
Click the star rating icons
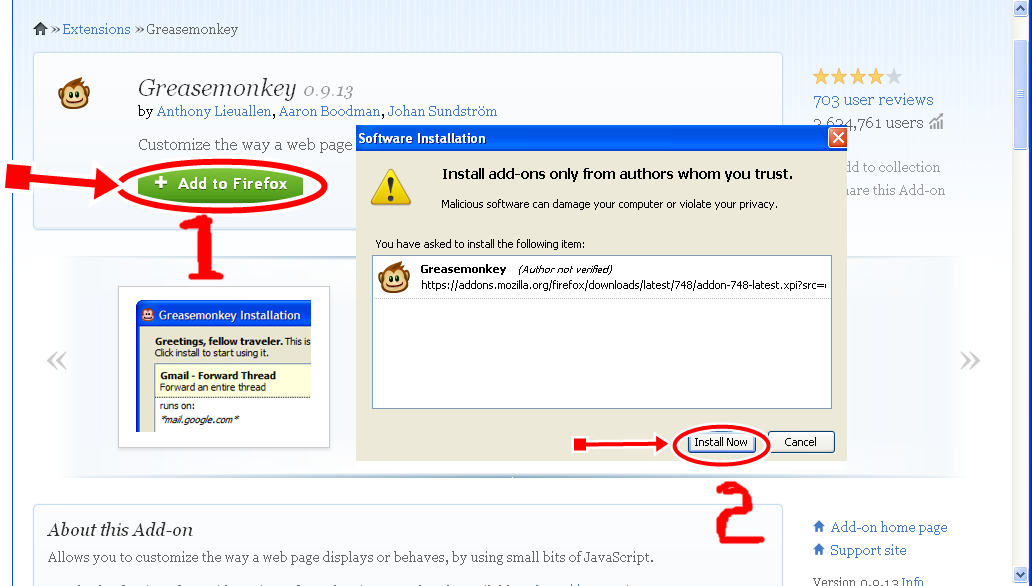tap(858, 77)
